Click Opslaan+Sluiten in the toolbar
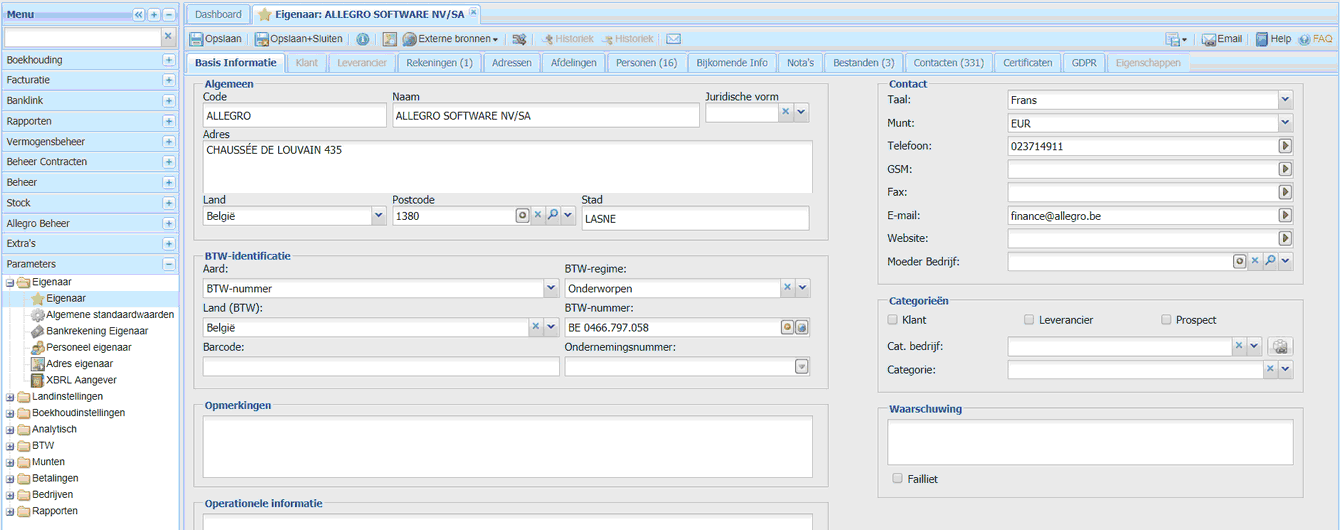 299,39
